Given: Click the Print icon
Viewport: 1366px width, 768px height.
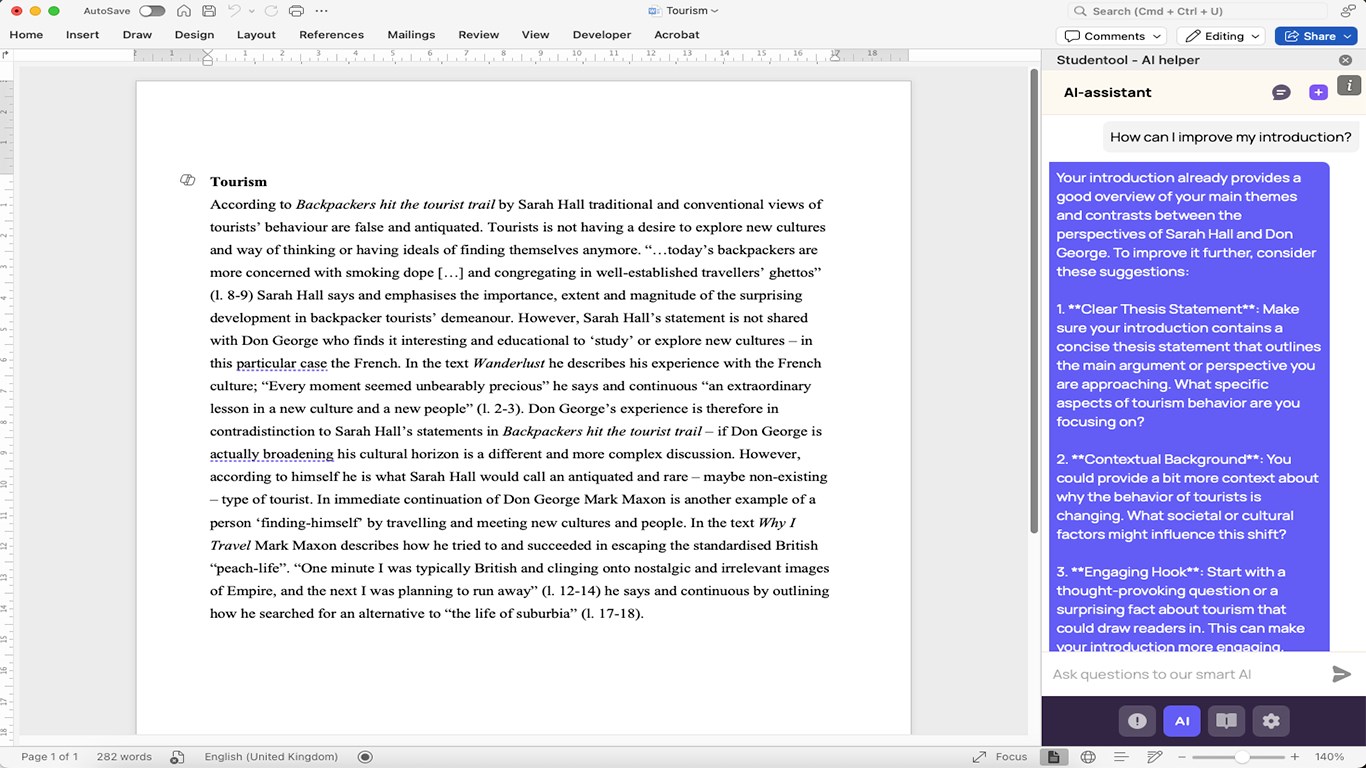Looking at the screenshot, I should [x=296, y=11].
